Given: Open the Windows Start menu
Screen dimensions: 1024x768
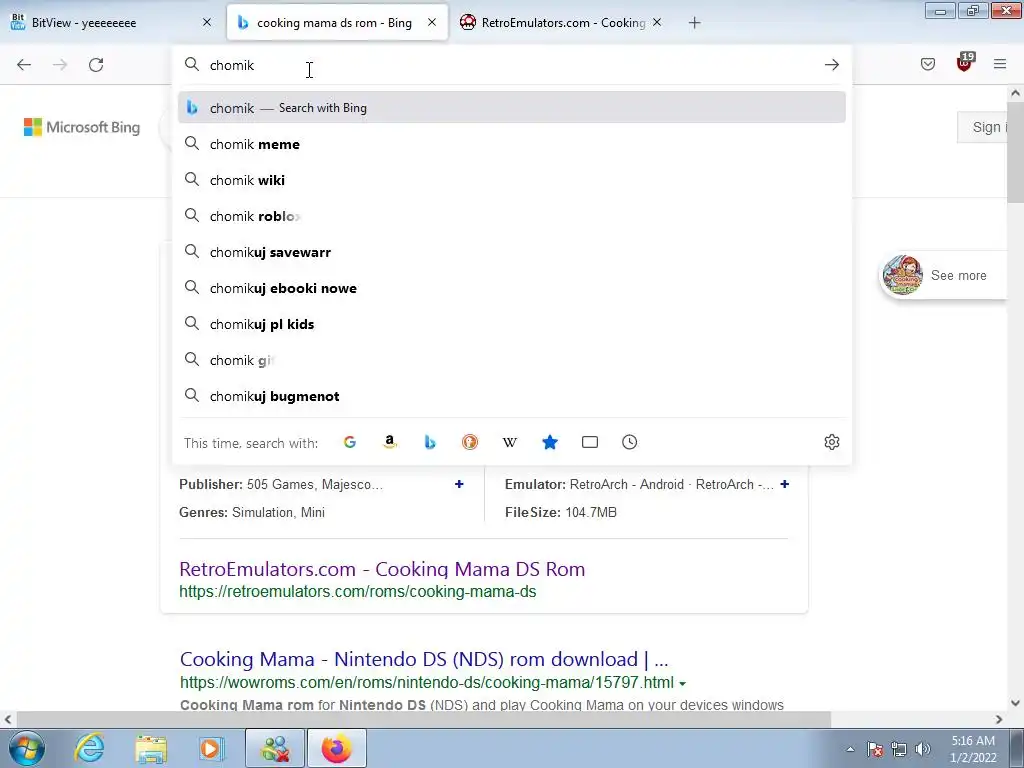Looking at the screenshot, I should coord(27,748).
